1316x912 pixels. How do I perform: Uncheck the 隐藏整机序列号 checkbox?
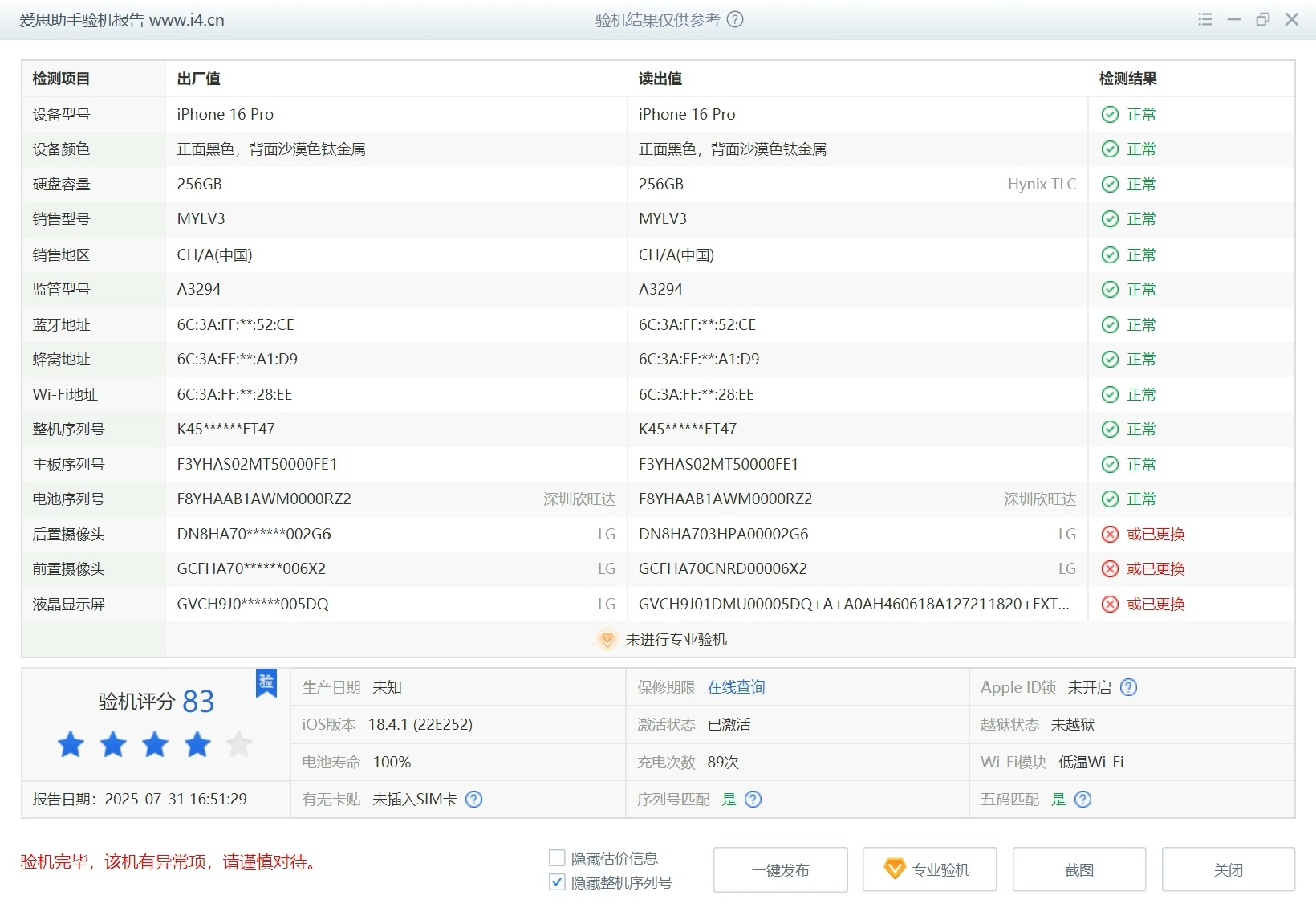click(x=557, y=882)
